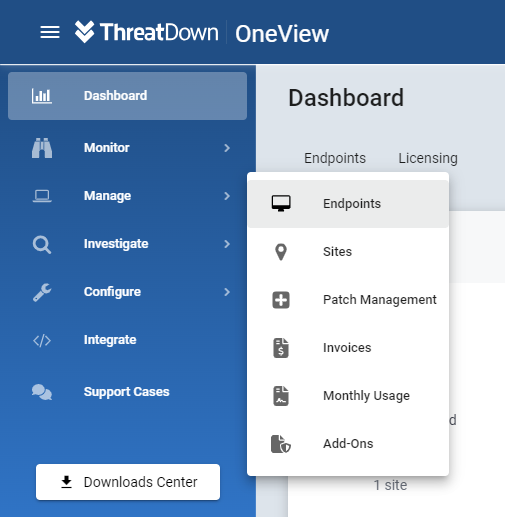Click the Dashboard bar chart icon
Screen dimensions: 505x517
[x=42, y=96]
